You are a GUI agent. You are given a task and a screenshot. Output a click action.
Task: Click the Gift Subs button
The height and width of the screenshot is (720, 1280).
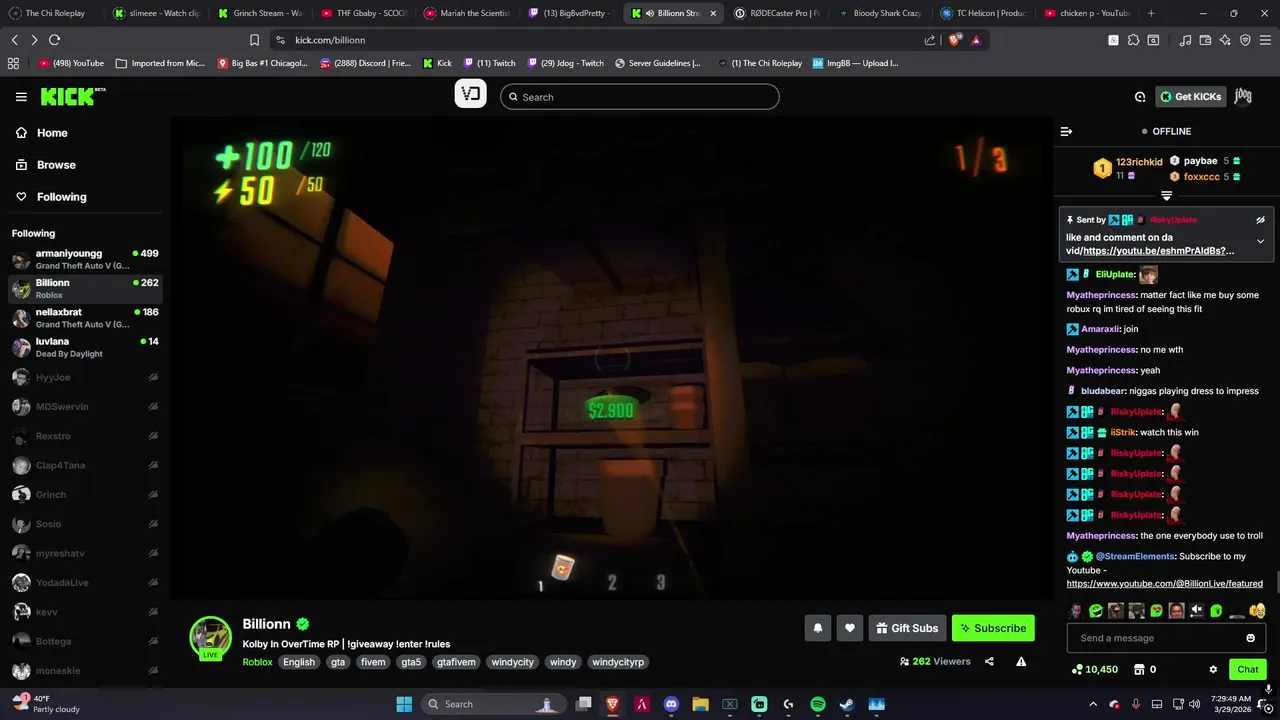click(907, 628)
